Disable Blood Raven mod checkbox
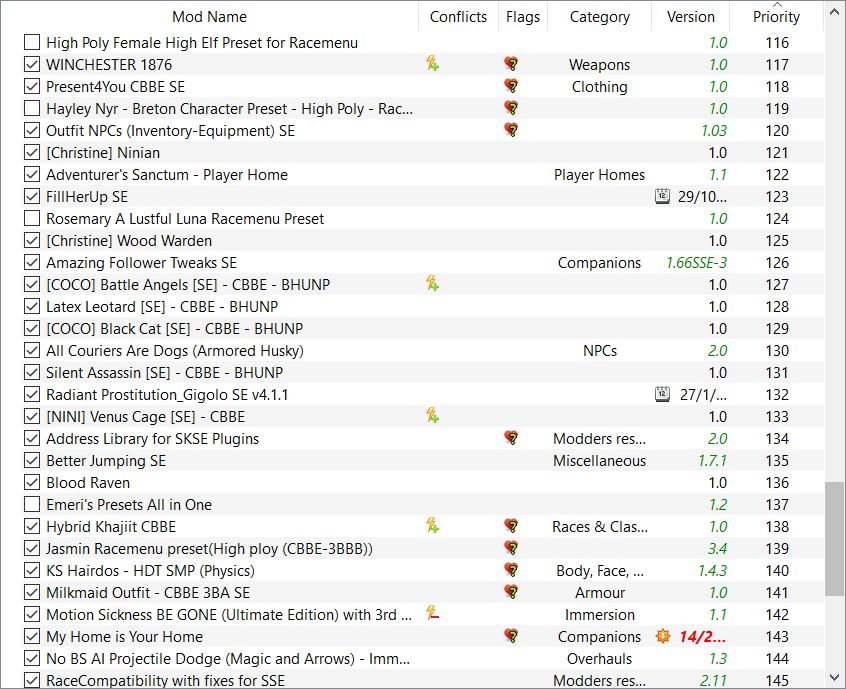 click(32, 482)
